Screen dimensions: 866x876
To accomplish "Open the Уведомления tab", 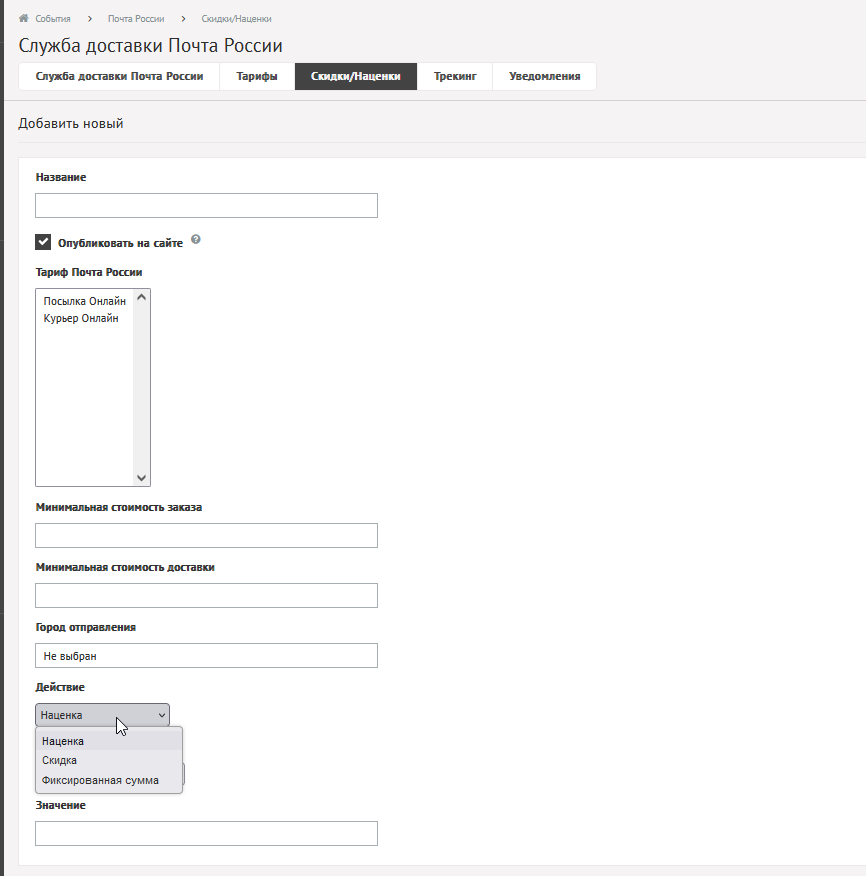I will (544, 77).
